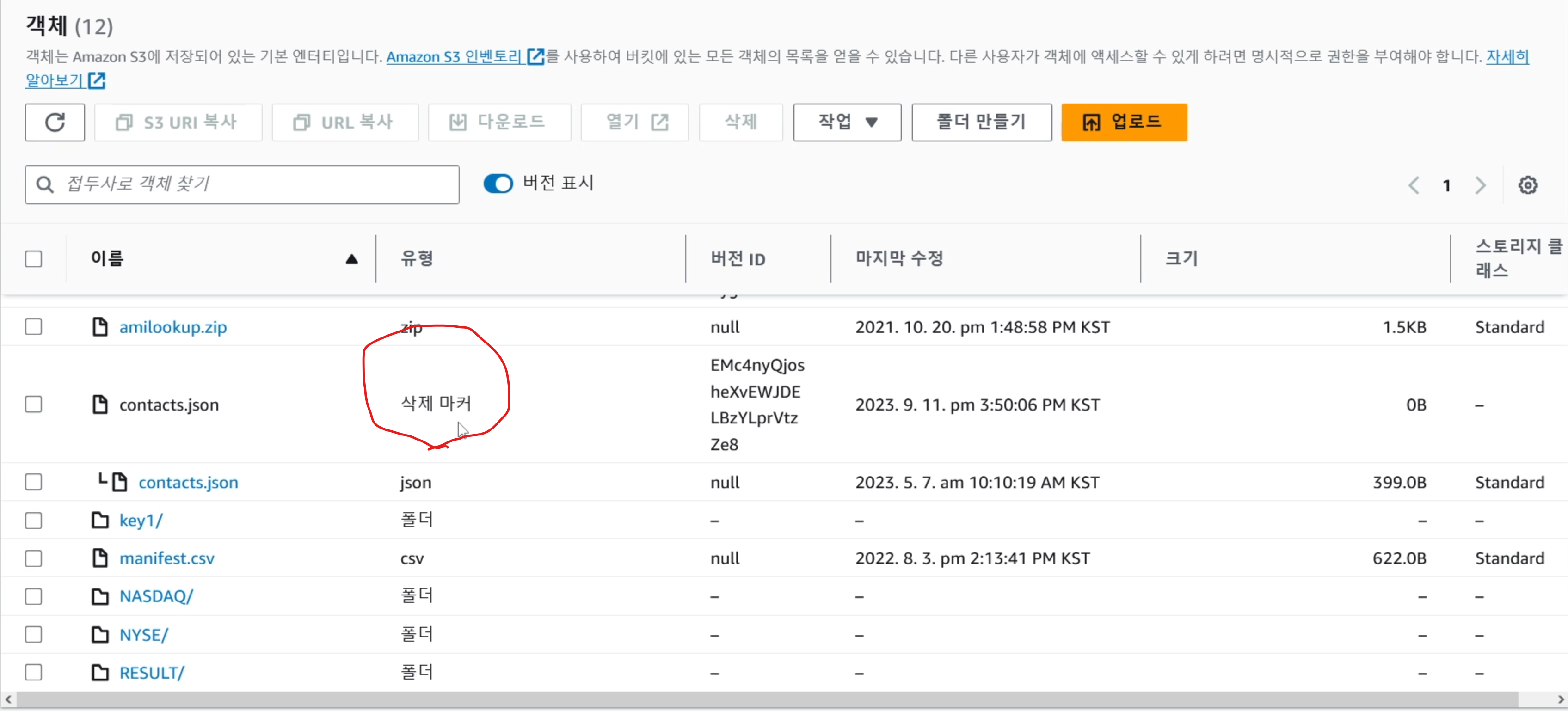This screenshot has height=711, width=1568.
Task: Click the search magnifier icon
Action: pyautogui.click(x=44, y=184)
